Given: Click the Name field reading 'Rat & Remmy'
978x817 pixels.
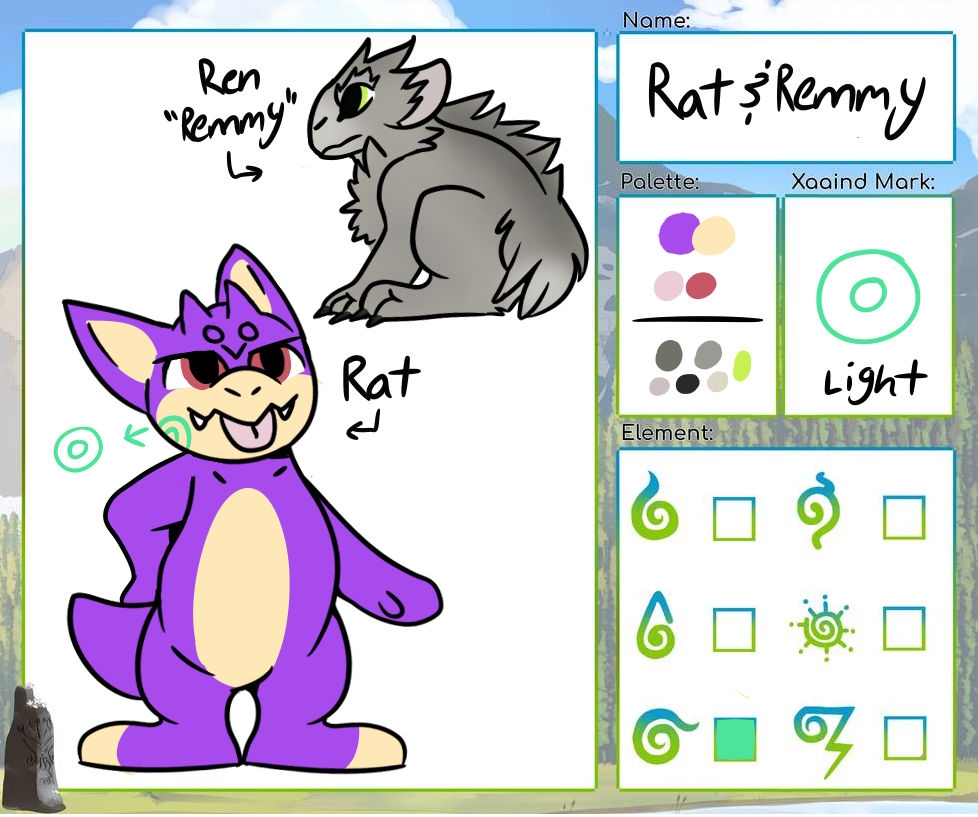Looking at the screenshot, I should tap(785, 97).
